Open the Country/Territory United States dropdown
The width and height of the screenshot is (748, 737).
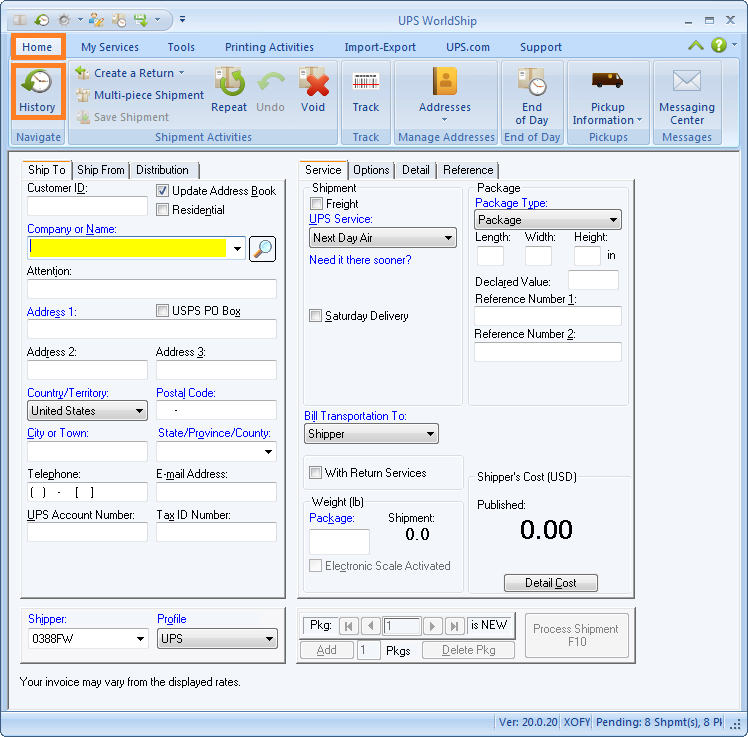pyautogui.click(x=87, y=411)
